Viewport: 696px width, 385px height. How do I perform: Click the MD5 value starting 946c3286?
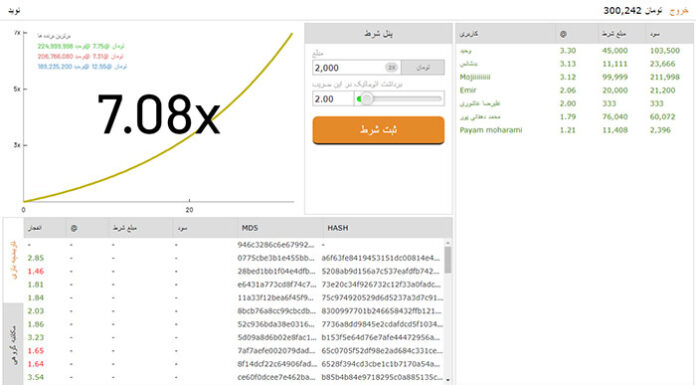pyautogui.click(x=276, y=244)
